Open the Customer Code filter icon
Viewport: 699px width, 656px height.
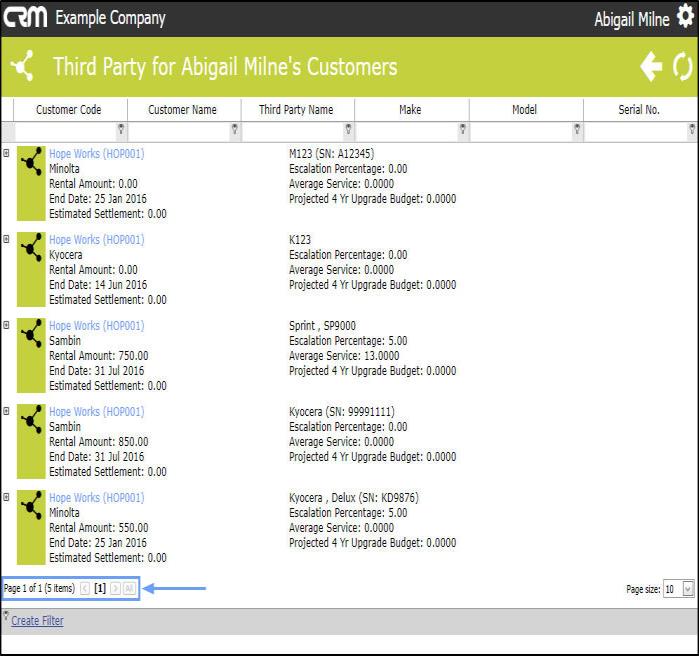point(121,130)
